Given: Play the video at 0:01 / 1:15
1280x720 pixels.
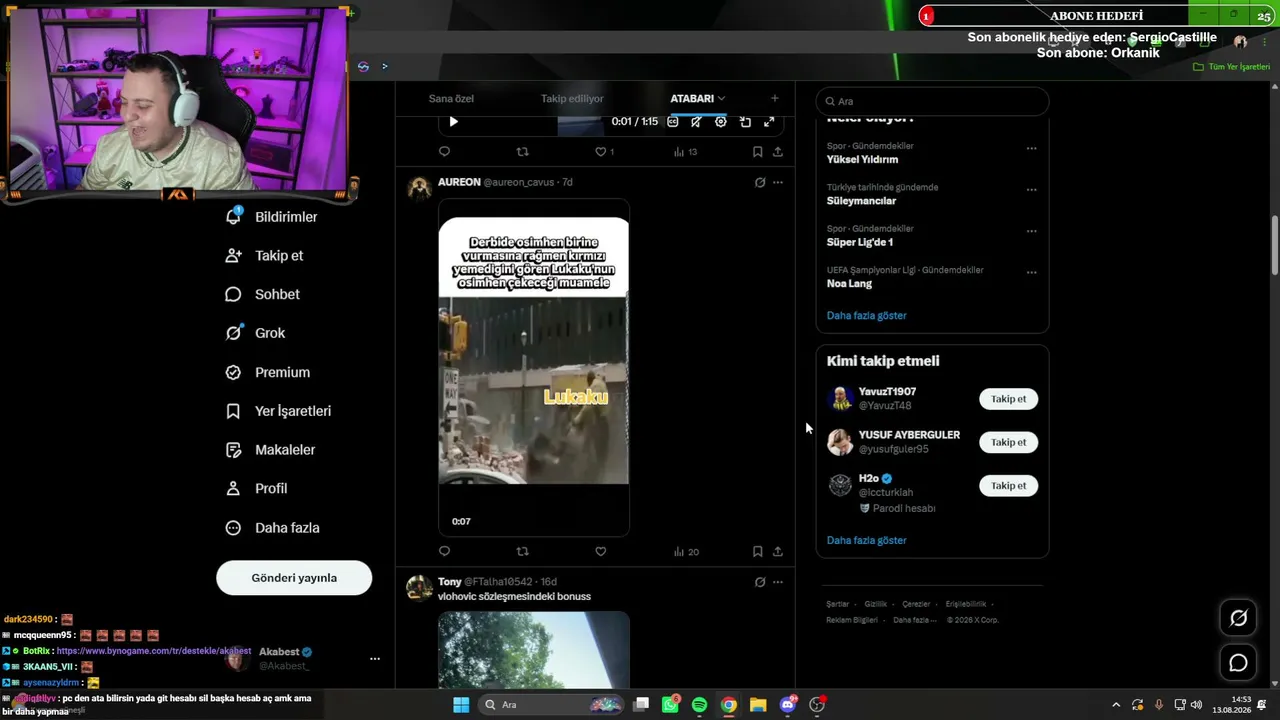Looking at the screenshot, I should click(x=453, y=122).
